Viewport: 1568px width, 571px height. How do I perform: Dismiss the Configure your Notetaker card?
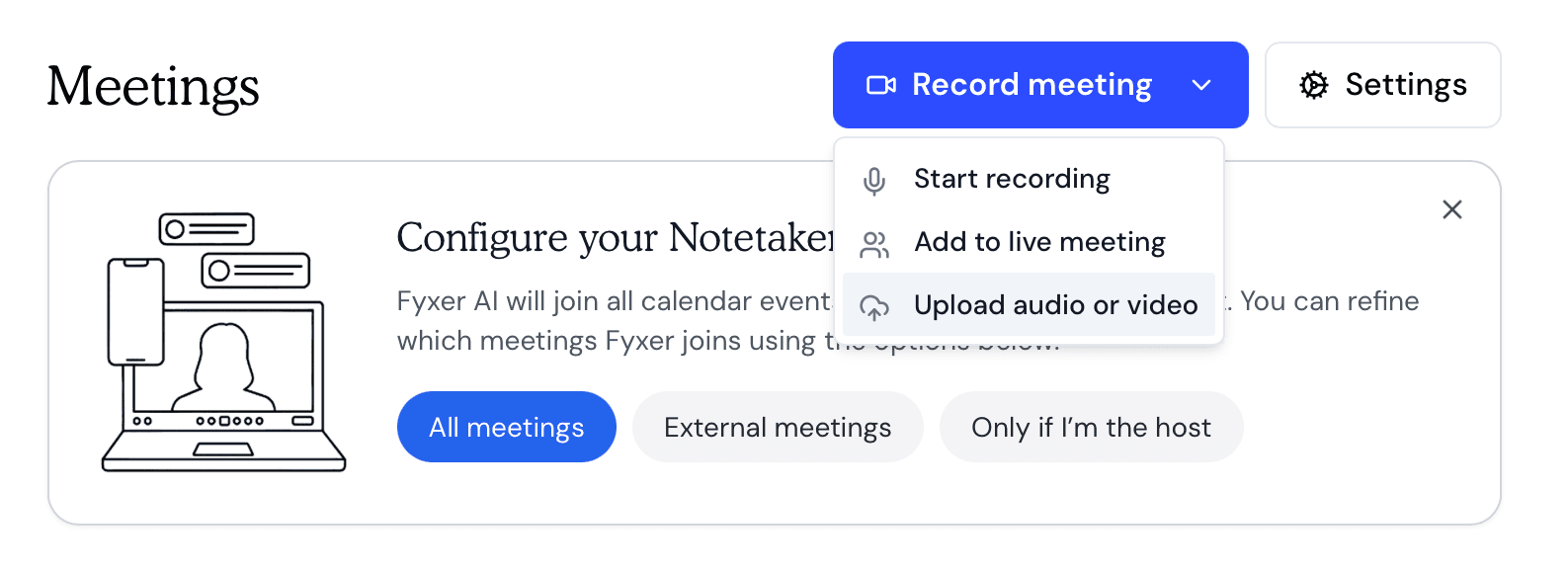(1452, 209)
